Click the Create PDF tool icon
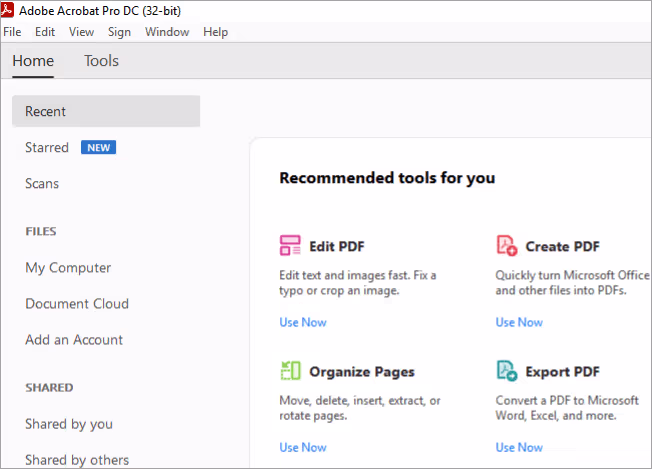The width and height of the screenshot is (652, 469). coord(506,245)
